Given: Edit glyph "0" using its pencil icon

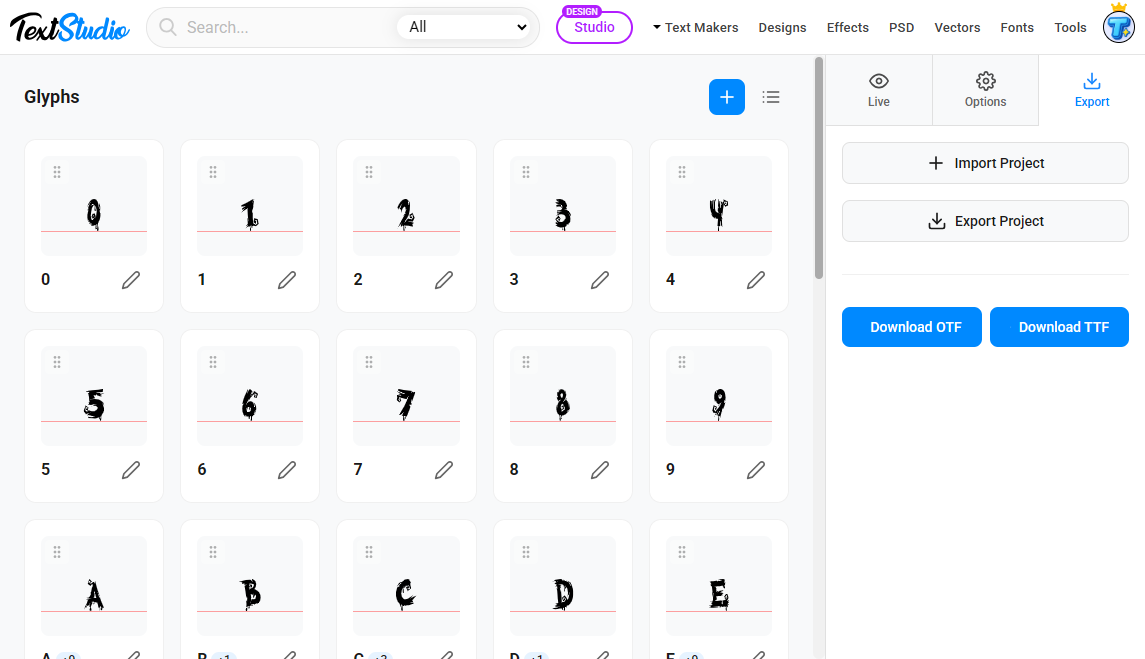Looking at the screenshot, I should [x=131, y=280].
